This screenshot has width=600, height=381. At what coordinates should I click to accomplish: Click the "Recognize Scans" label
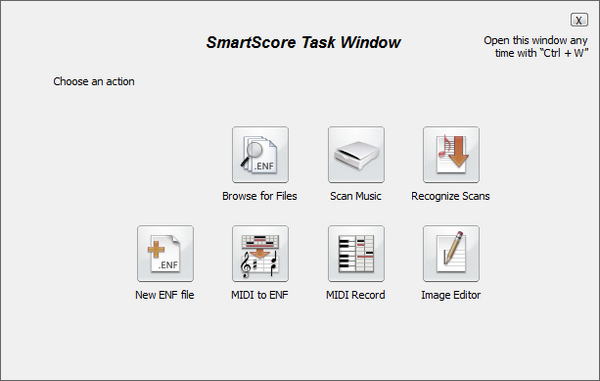coord(450,196)
